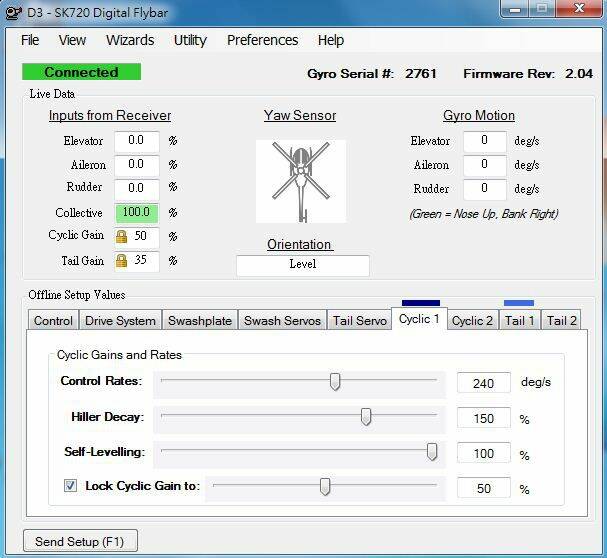Click the Gyro Motion heading
Screen dimensions: 607x558
[x=479, y=115]
